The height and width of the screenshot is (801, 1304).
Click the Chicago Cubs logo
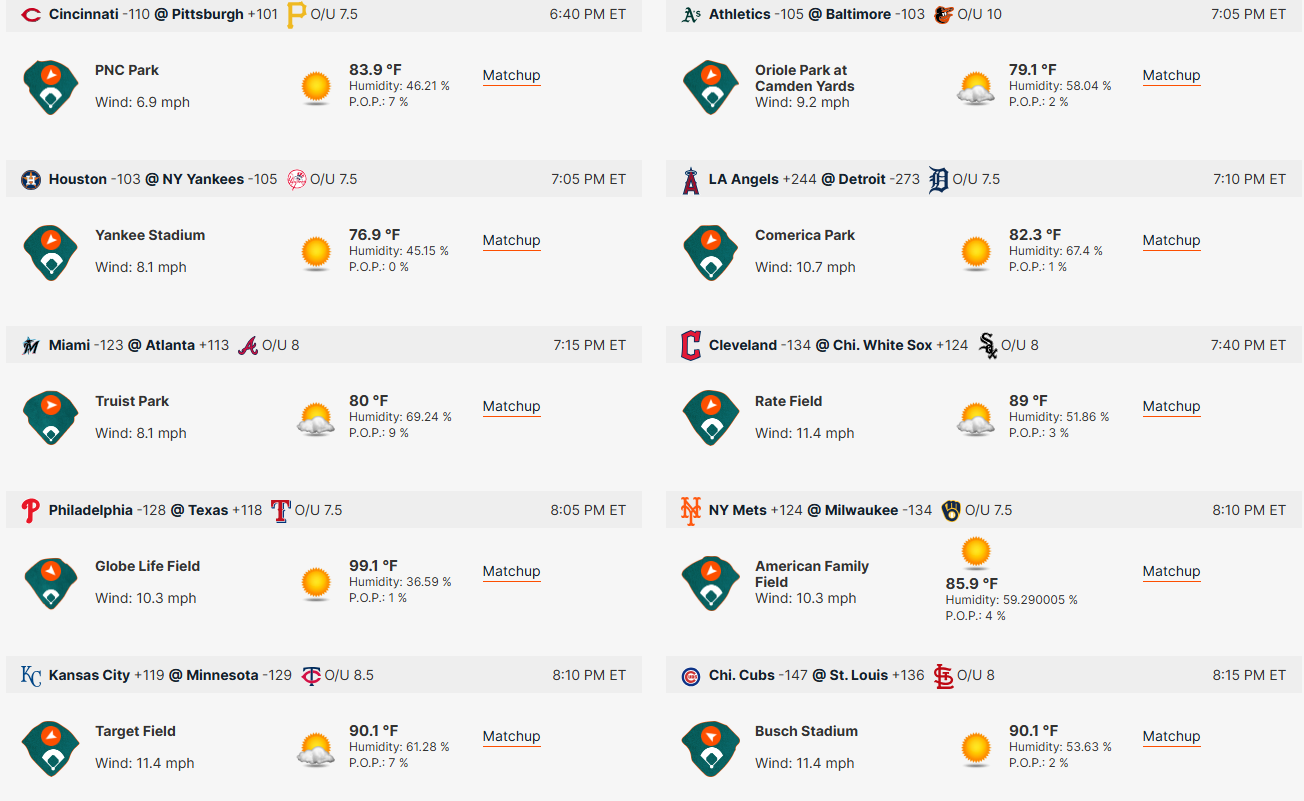pos(691,676)
